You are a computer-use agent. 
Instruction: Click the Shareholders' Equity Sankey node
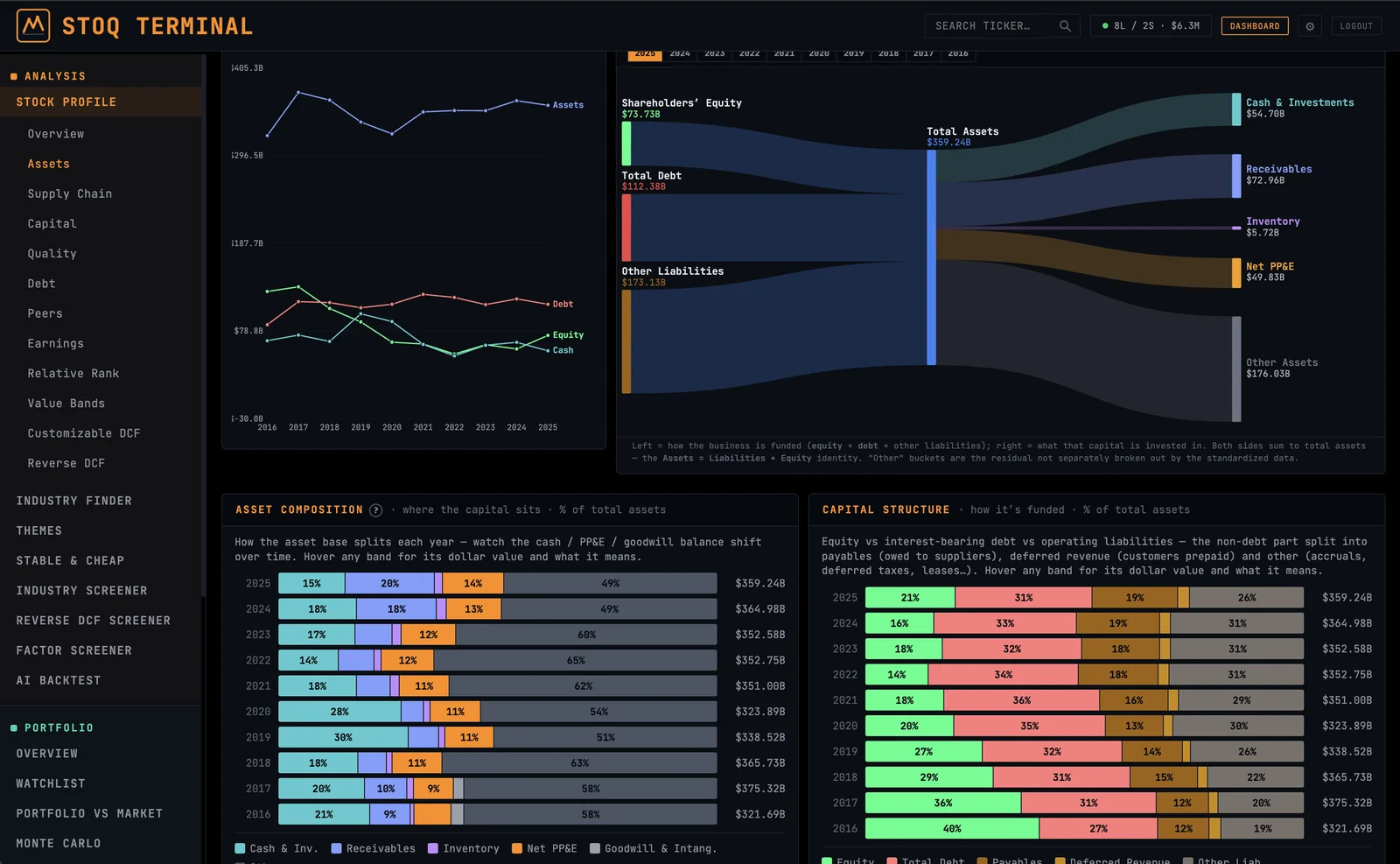(x=626, y=144)
